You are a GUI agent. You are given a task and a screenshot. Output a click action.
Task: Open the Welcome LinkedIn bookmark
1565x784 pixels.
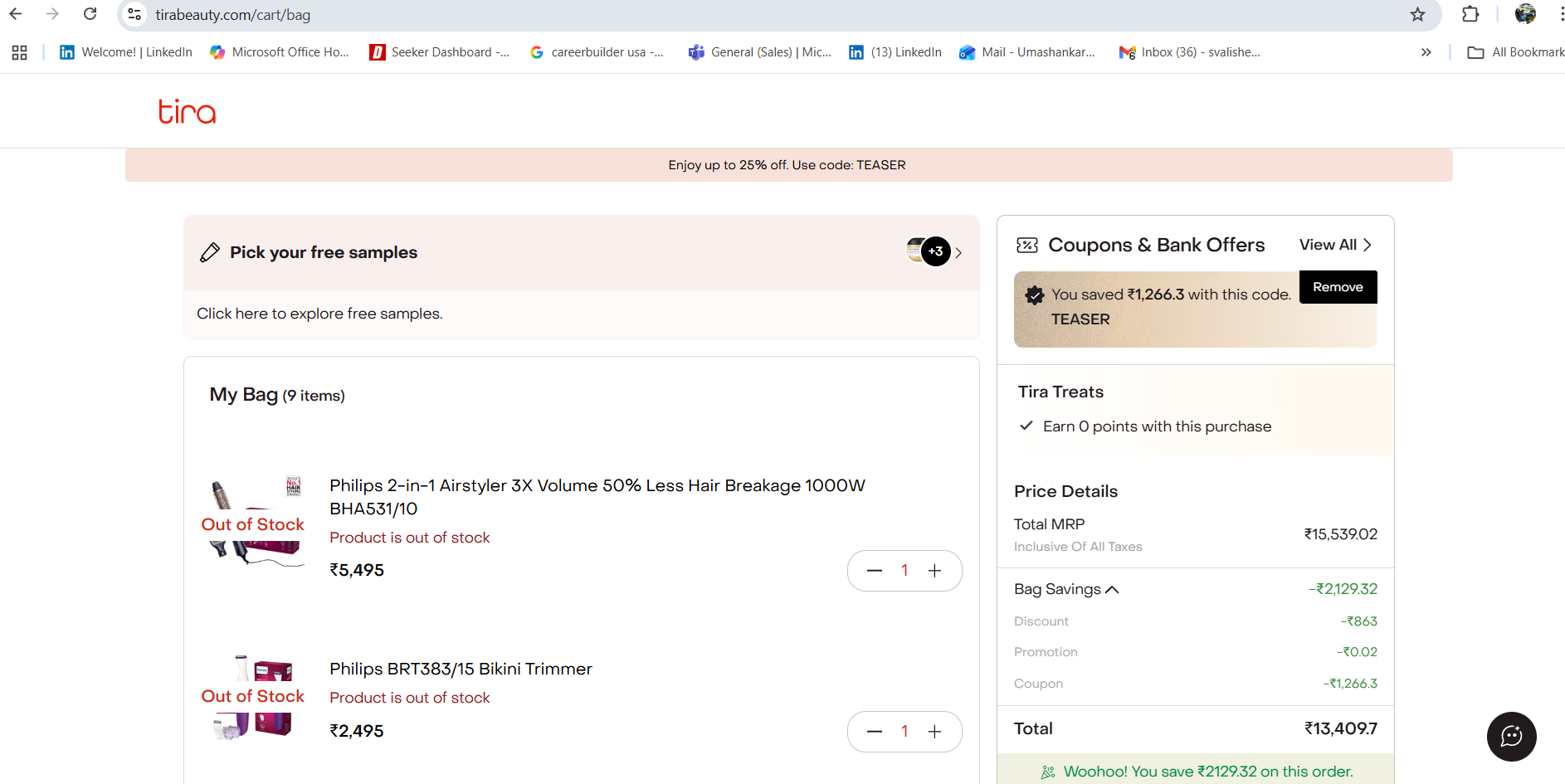[x=126, y=52]
